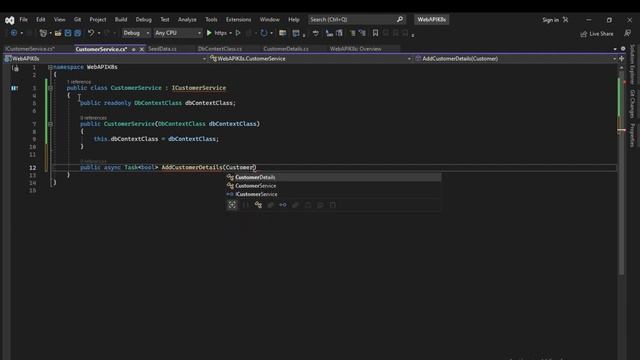This screenshot has height=360, width=640.
Task: Click the WebAPIX8s solution name button
Action: 431,20
